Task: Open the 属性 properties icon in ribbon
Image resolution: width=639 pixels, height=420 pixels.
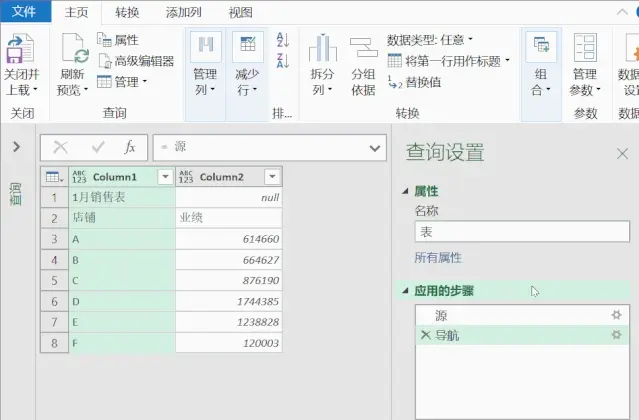Action: tap(104, 40)
